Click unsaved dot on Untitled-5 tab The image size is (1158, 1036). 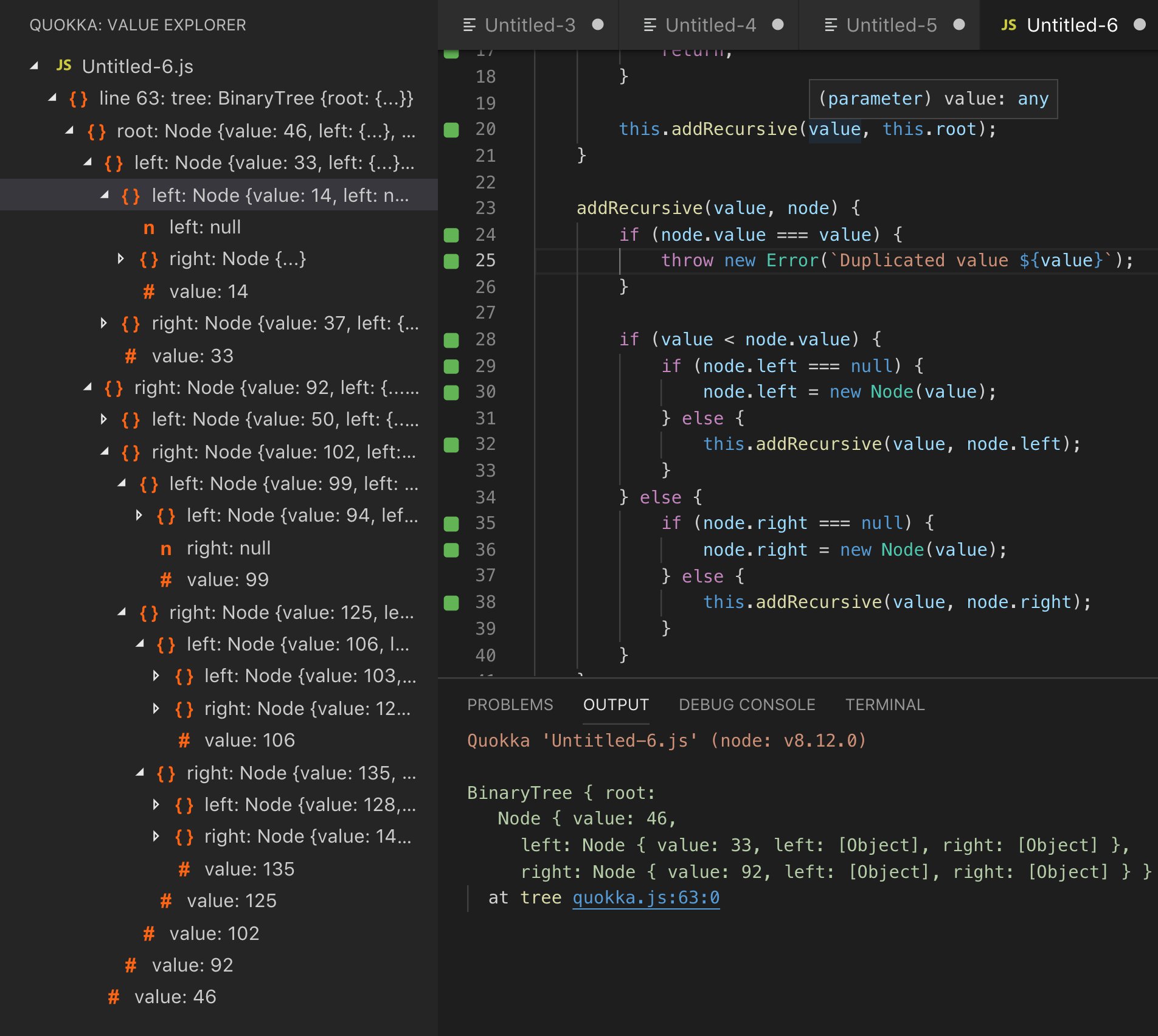(x=959, y=24)
